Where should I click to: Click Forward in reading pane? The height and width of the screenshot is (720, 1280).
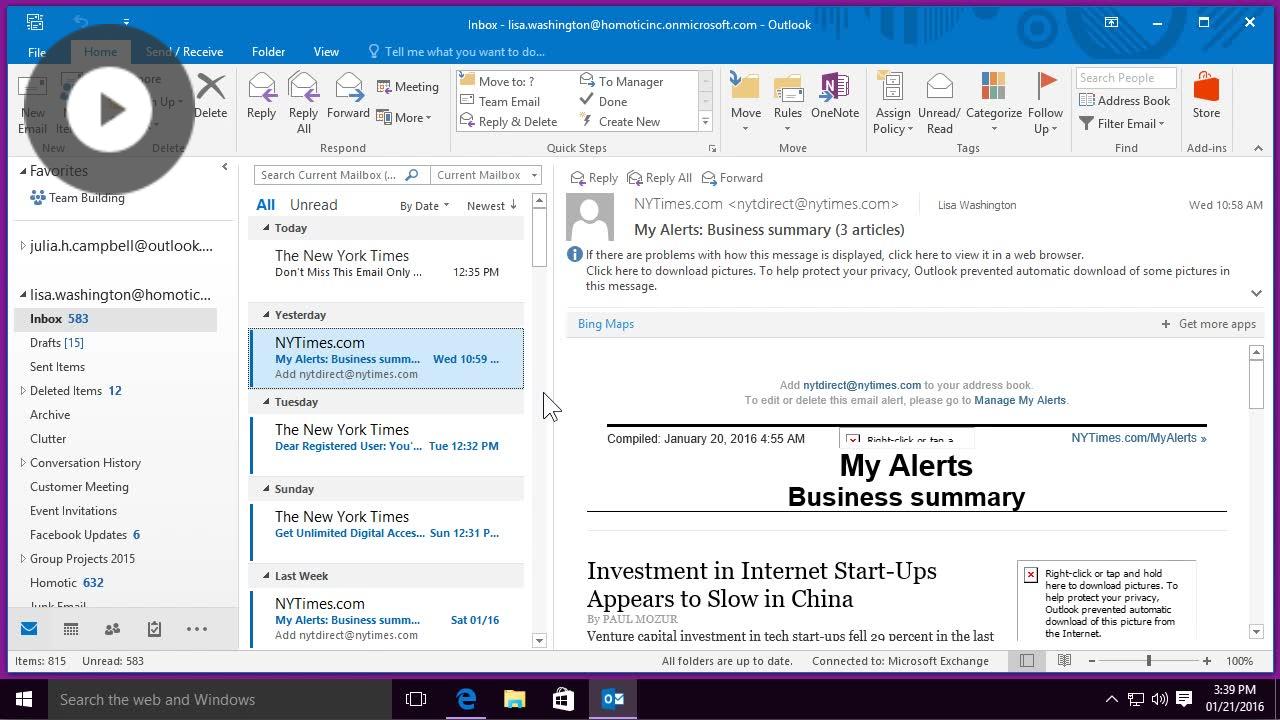pyautogui.click(x=732, y=178)
